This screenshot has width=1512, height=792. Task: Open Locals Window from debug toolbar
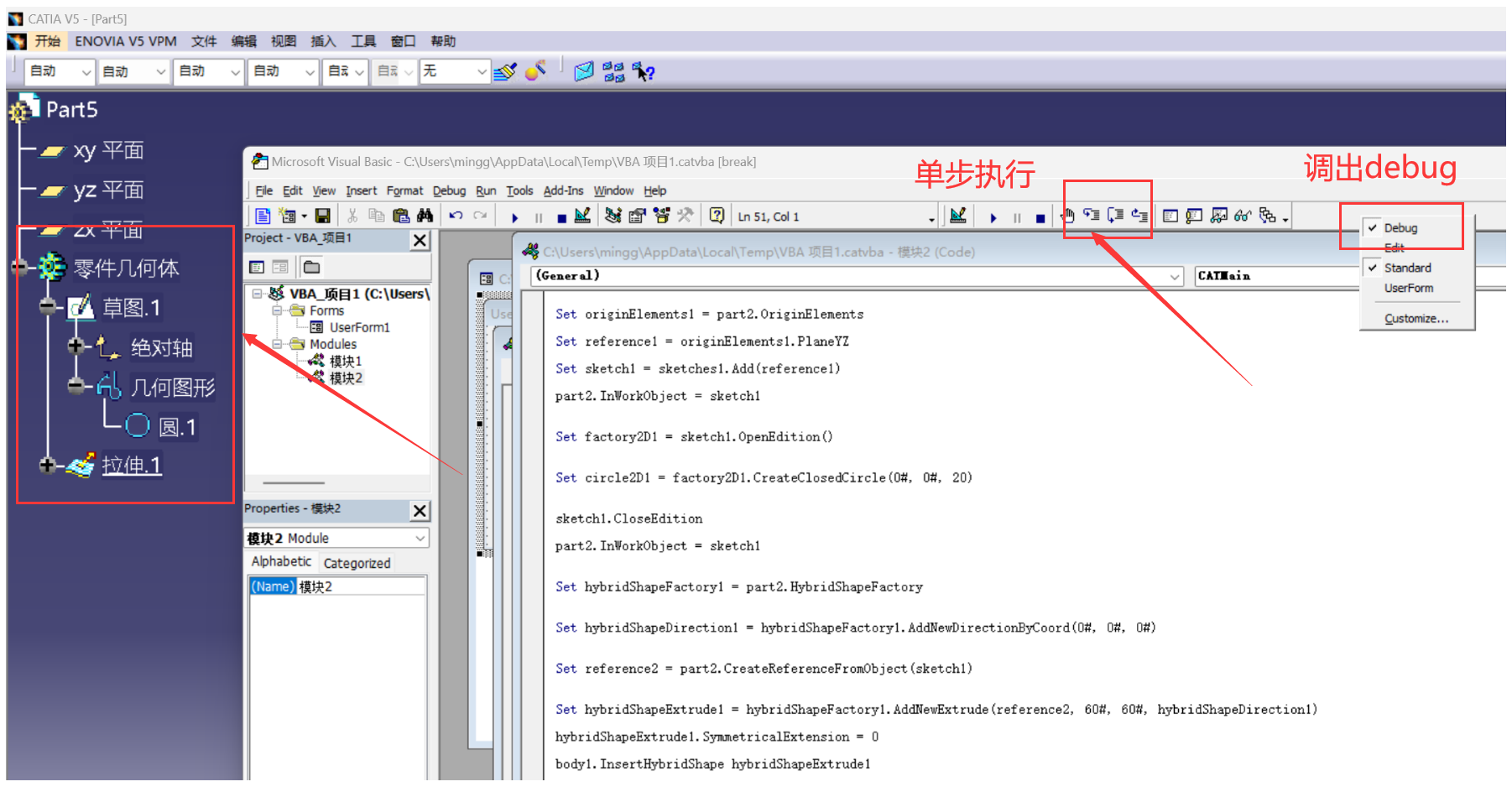pos(1170,216)
